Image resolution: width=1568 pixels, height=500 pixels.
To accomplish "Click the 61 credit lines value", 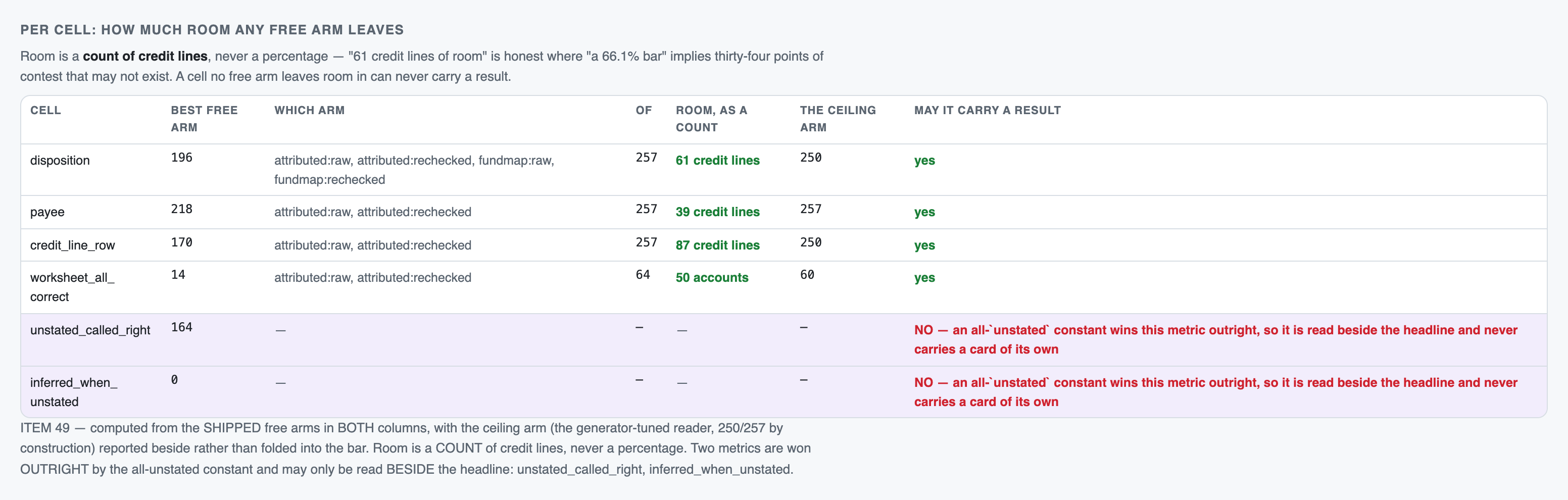I will (718, 161).
